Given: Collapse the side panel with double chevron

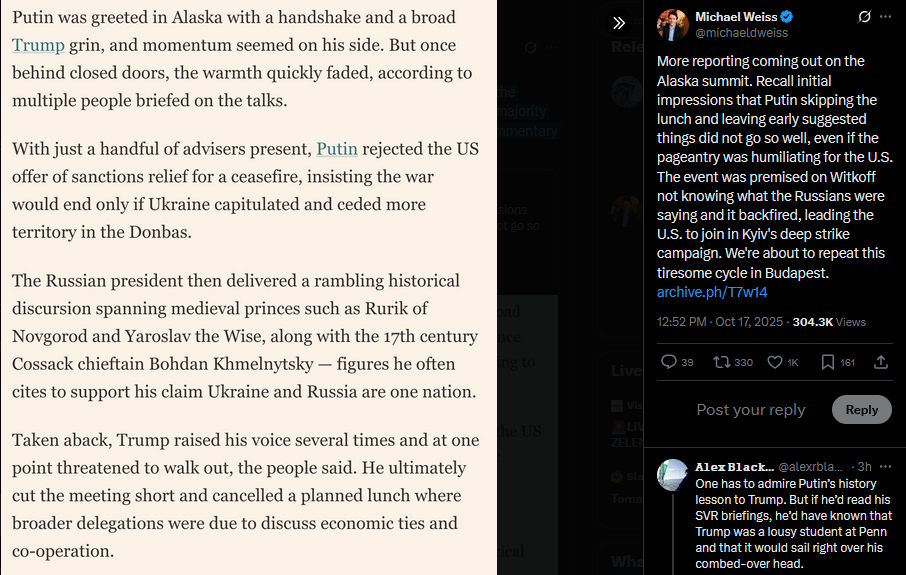Looking at the screenshot, I should (619, 23).
